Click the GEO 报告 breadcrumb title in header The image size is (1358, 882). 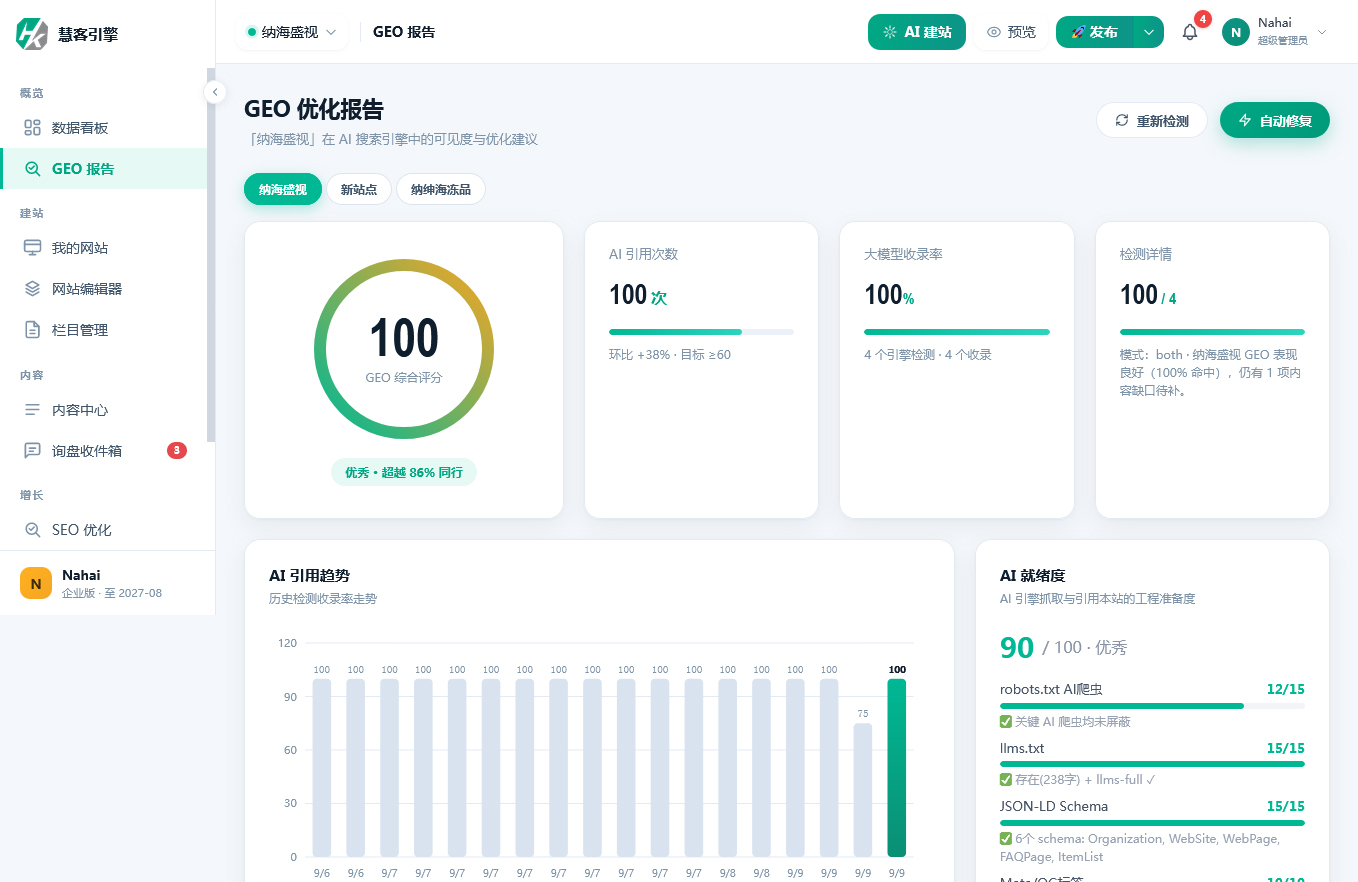point(404,32)
